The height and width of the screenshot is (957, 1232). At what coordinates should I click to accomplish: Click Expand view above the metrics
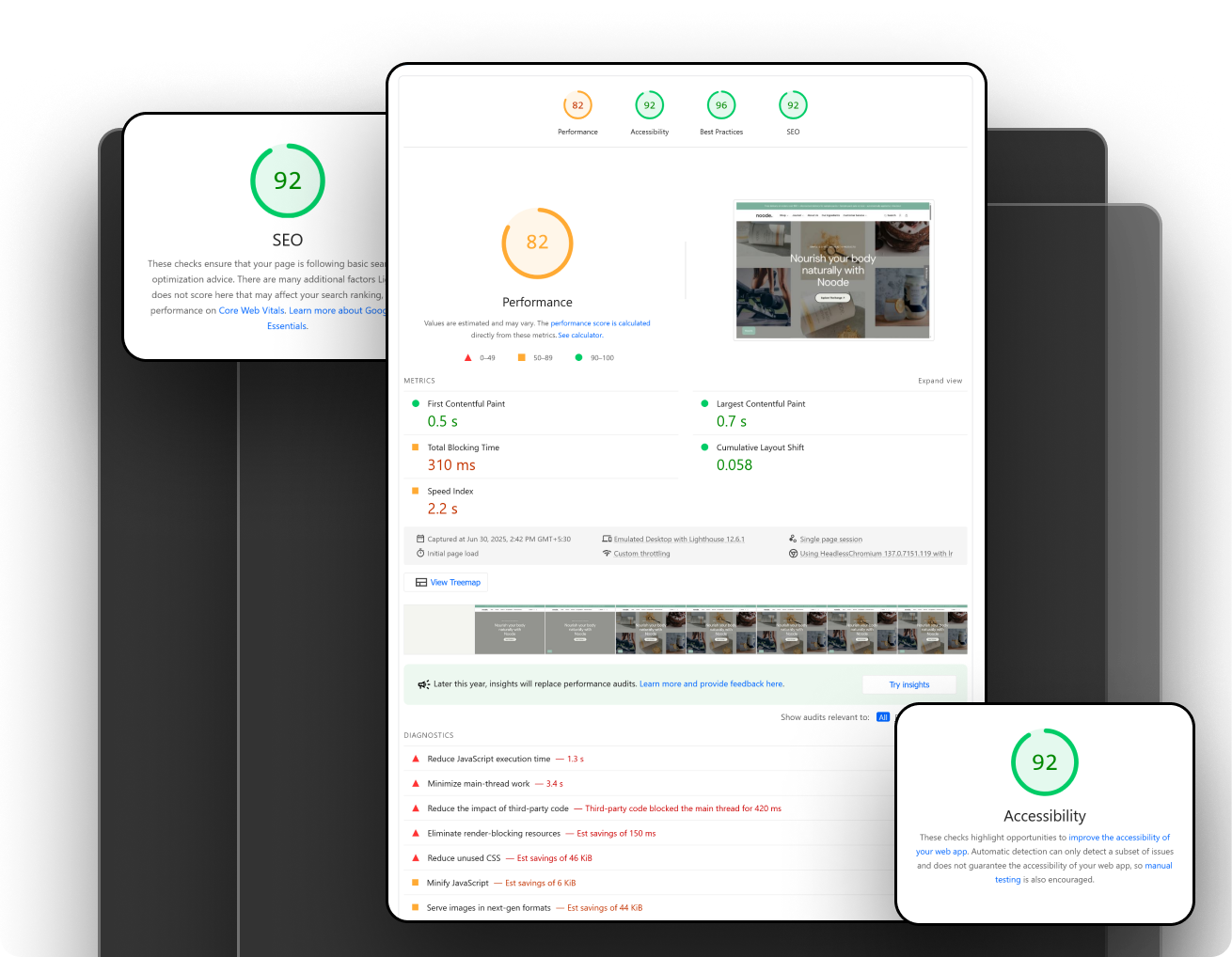point(940,381)
